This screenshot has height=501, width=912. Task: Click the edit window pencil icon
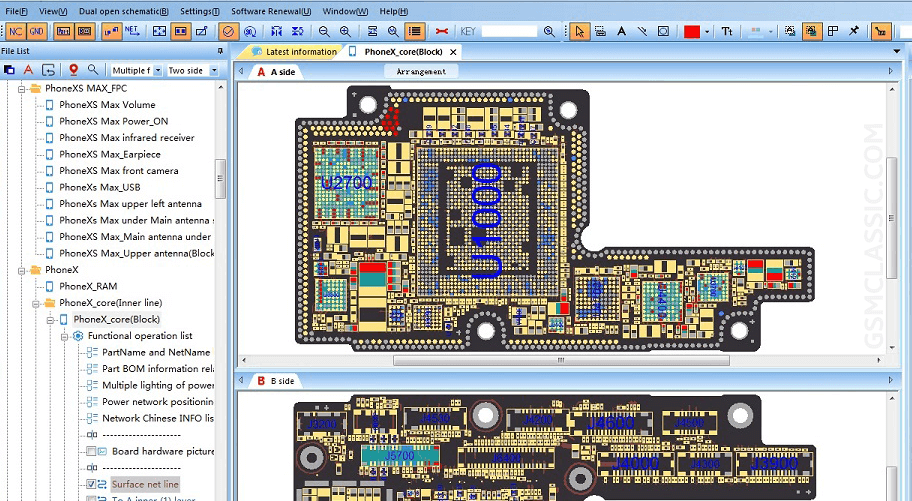(202, 31)
